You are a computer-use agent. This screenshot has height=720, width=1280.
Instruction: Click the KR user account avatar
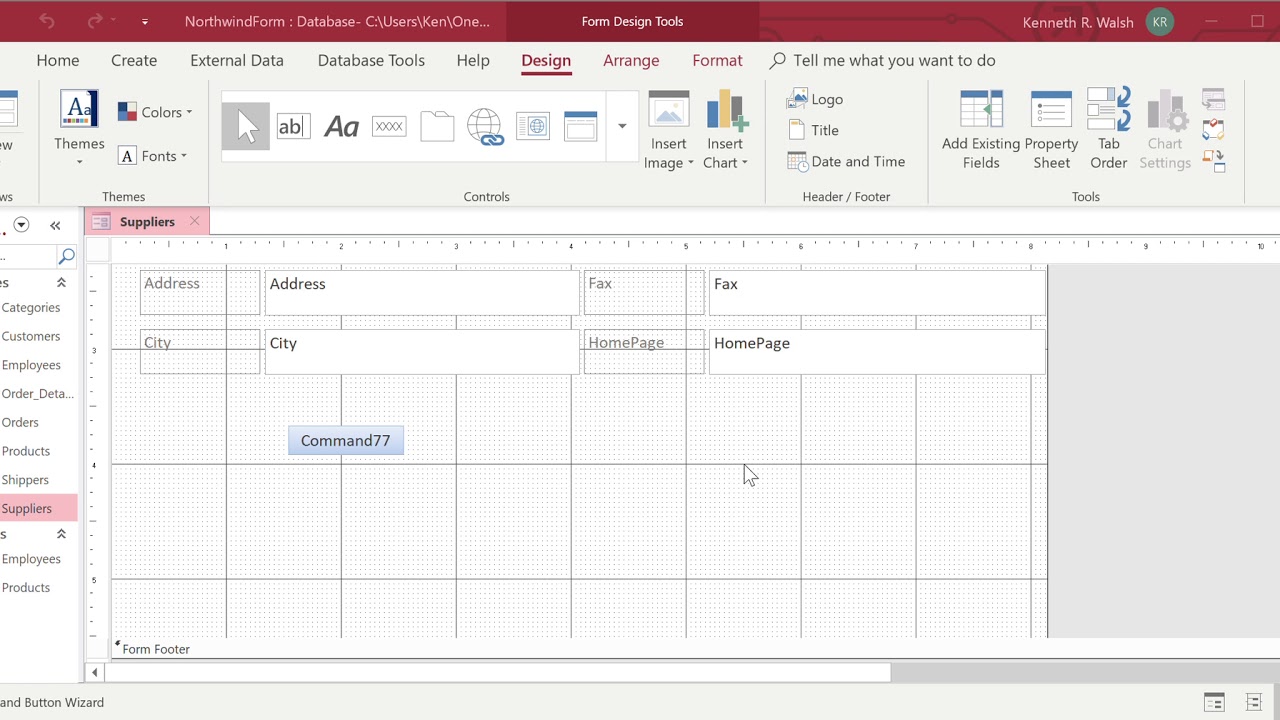point(1160,22)
